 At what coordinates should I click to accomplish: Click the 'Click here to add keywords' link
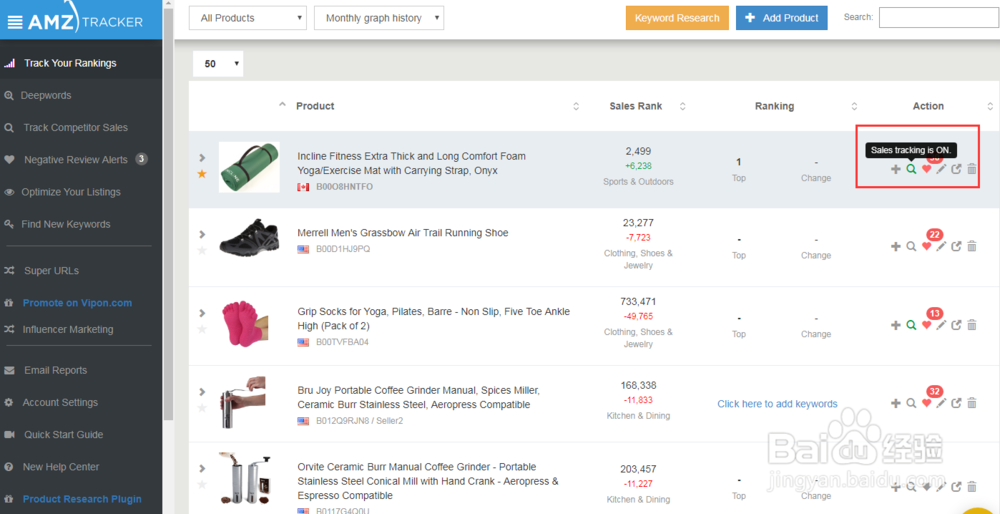[x=777, y=404]
